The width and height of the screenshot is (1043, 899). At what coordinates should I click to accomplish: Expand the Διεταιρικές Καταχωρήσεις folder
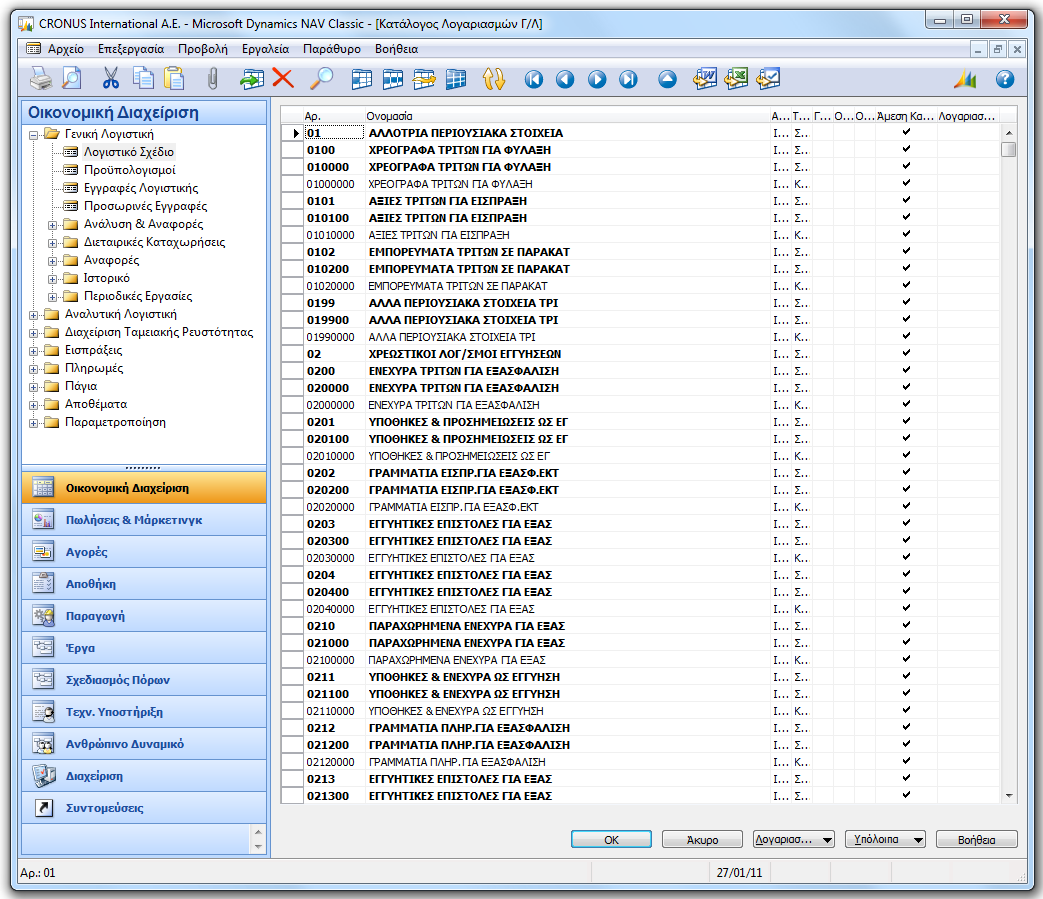pos(53,243)
